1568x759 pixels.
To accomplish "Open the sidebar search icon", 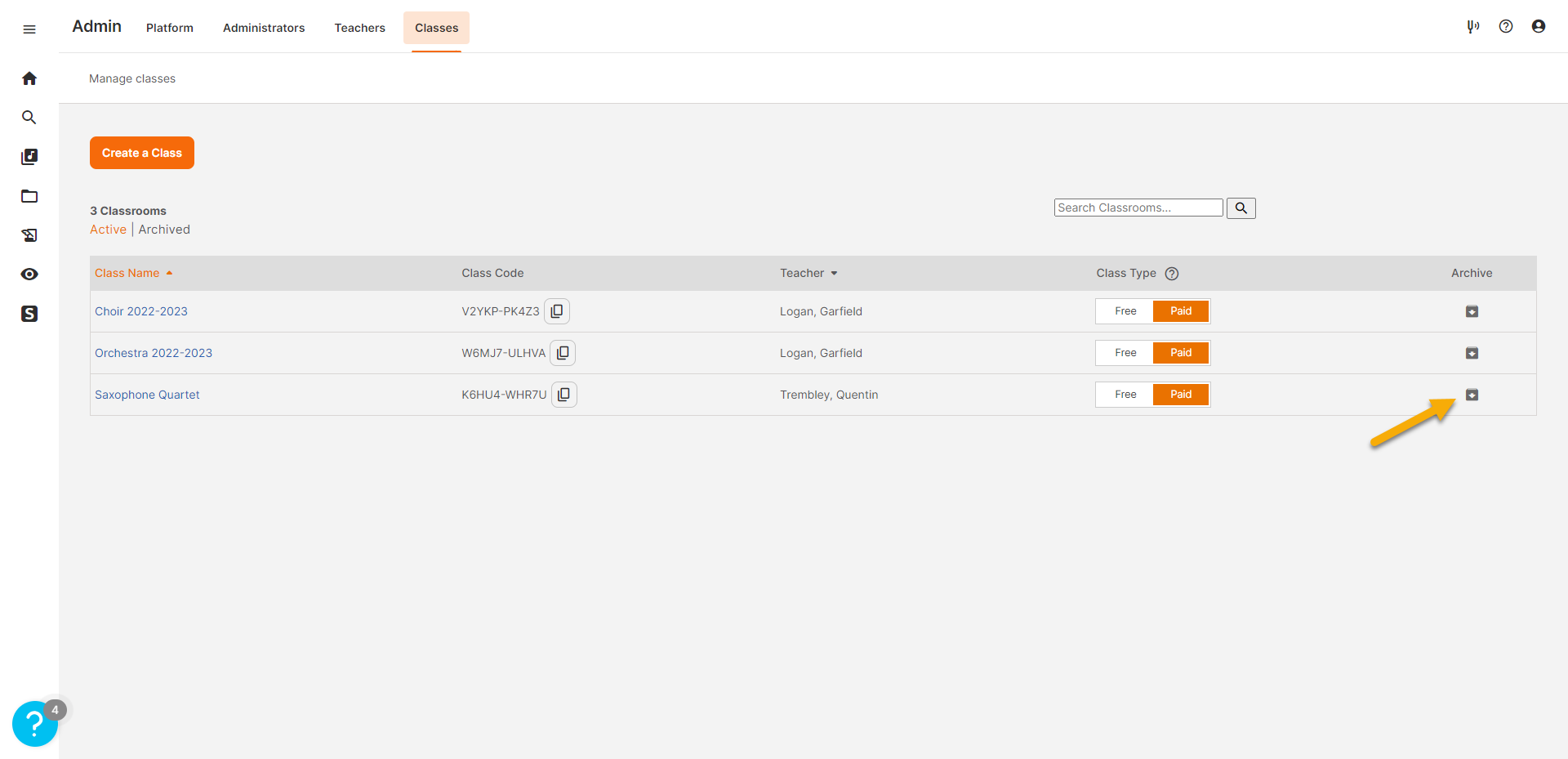I will coord(29,118).
